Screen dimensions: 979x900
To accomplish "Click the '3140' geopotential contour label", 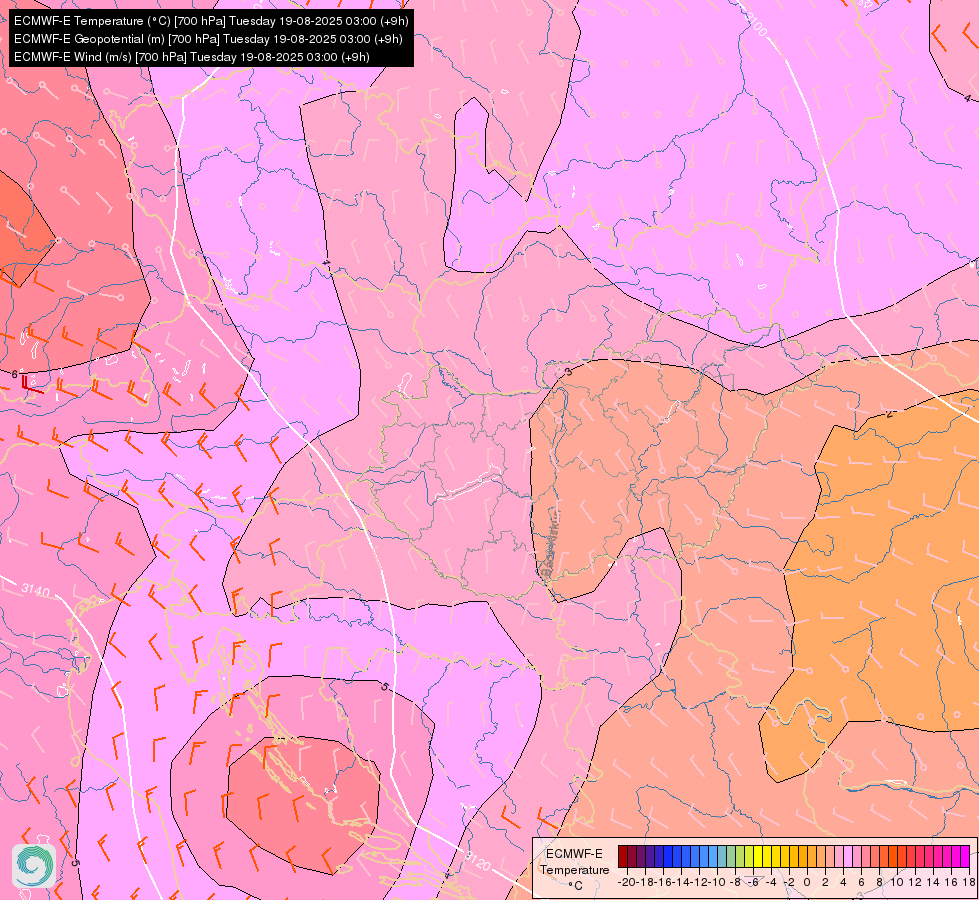I will pyautogui.click(x=35, y=589).
